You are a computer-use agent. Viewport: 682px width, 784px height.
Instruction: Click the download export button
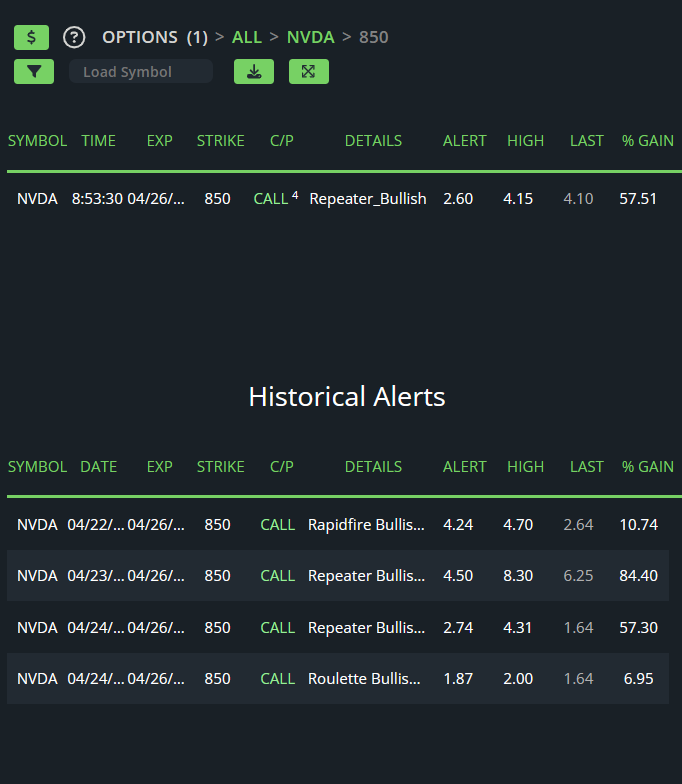point(254,72)
